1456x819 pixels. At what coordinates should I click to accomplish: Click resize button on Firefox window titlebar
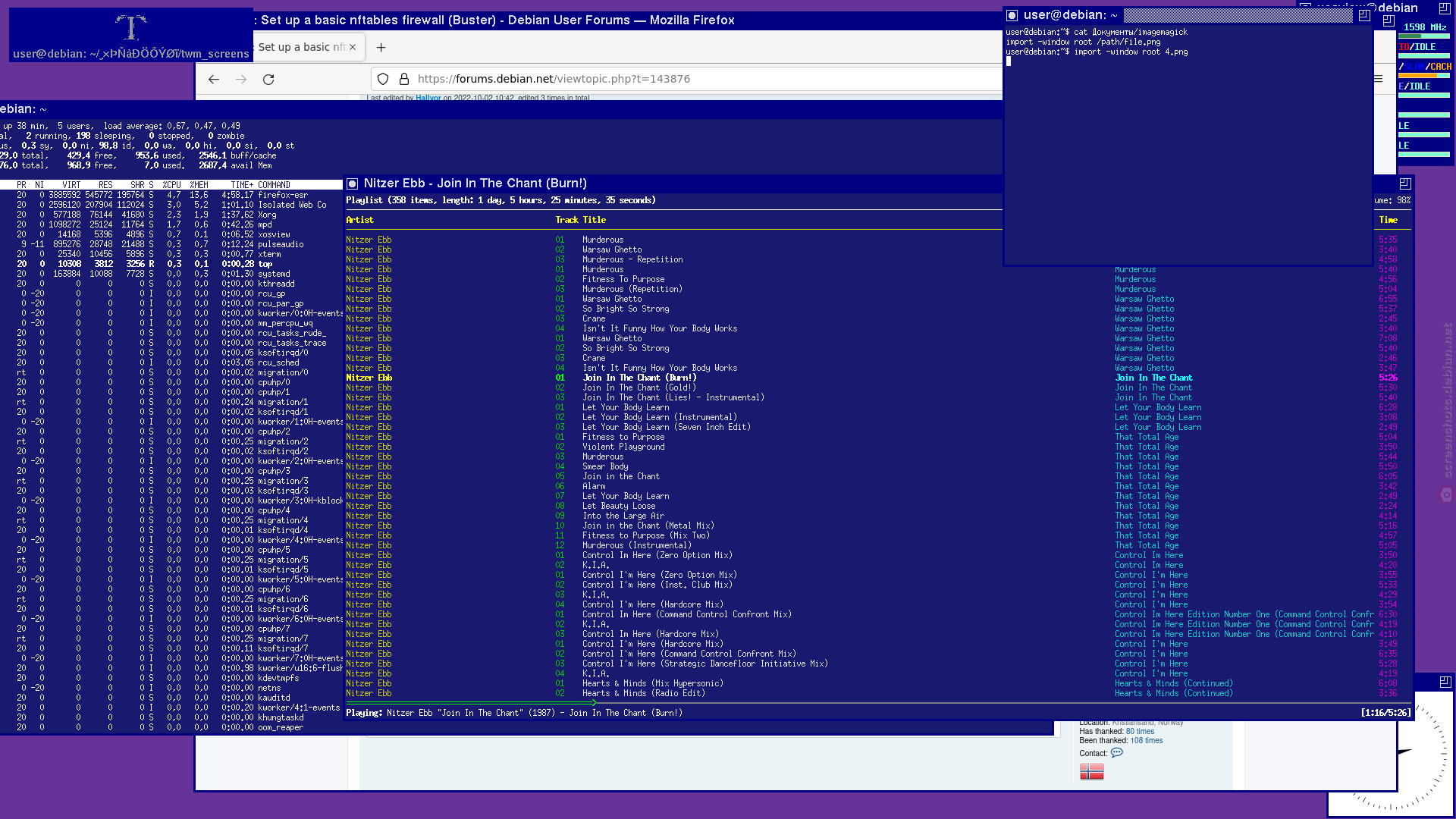coord(1389,20)
